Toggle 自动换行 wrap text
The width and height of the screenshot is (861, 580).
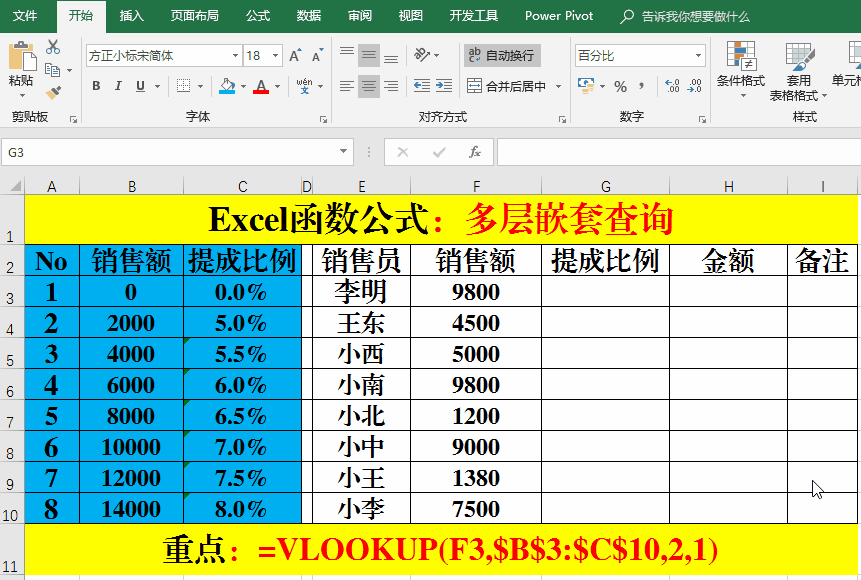click(x=502, y=55)
